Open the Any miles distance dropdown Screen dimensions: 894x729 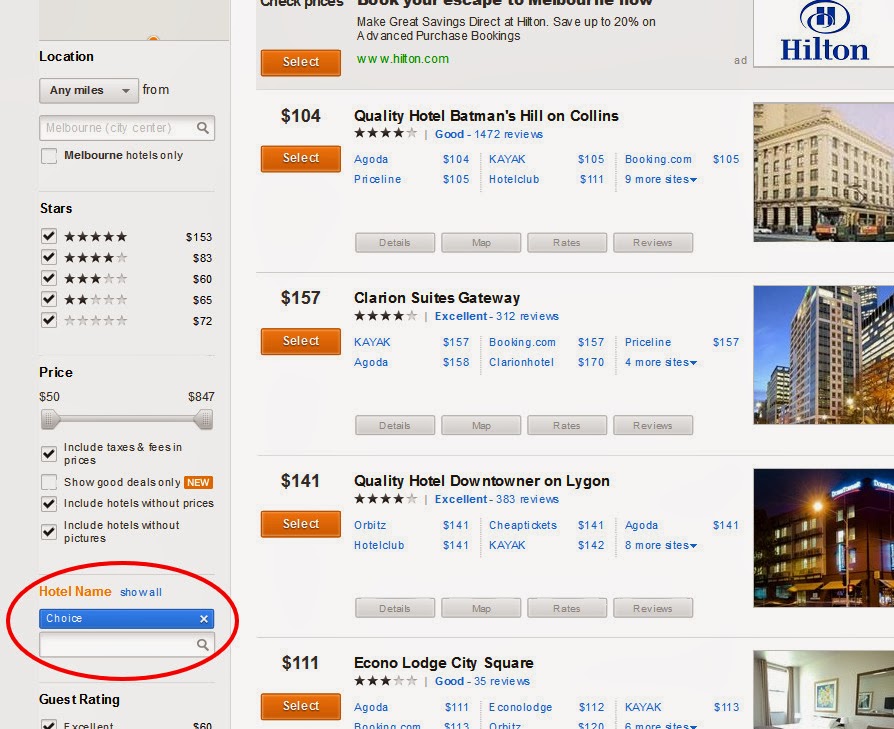click(89, 91)
